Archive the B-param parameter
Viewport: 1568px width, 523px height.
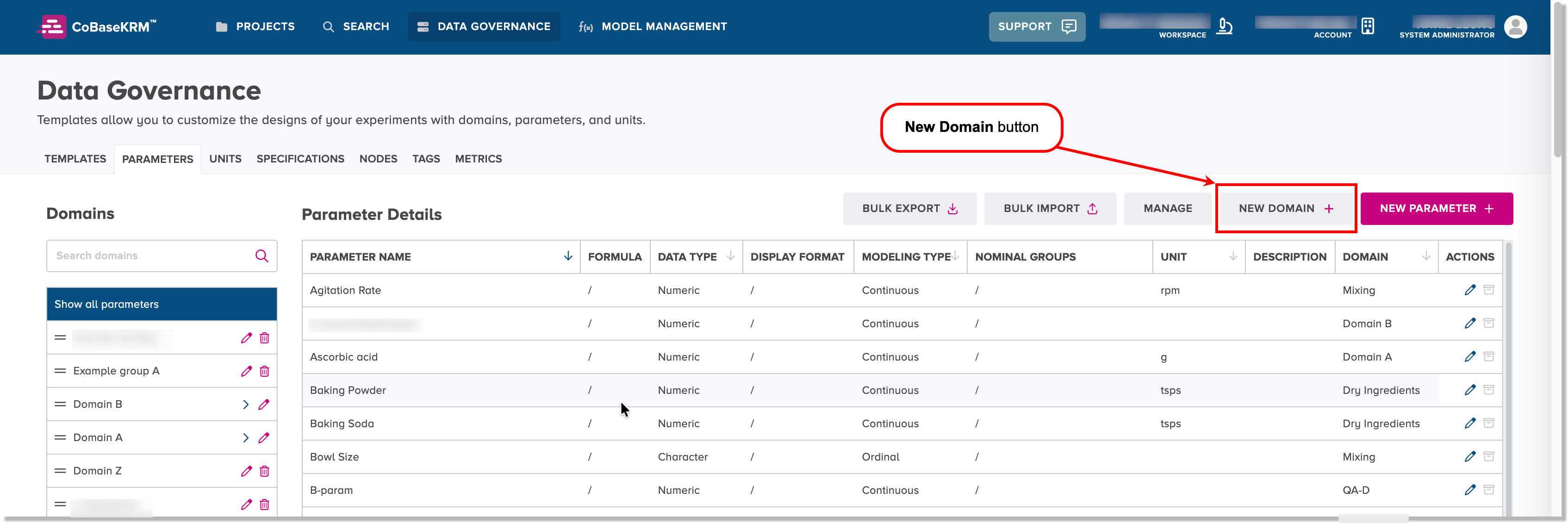pyautogui.click(x=1488, y=490)
